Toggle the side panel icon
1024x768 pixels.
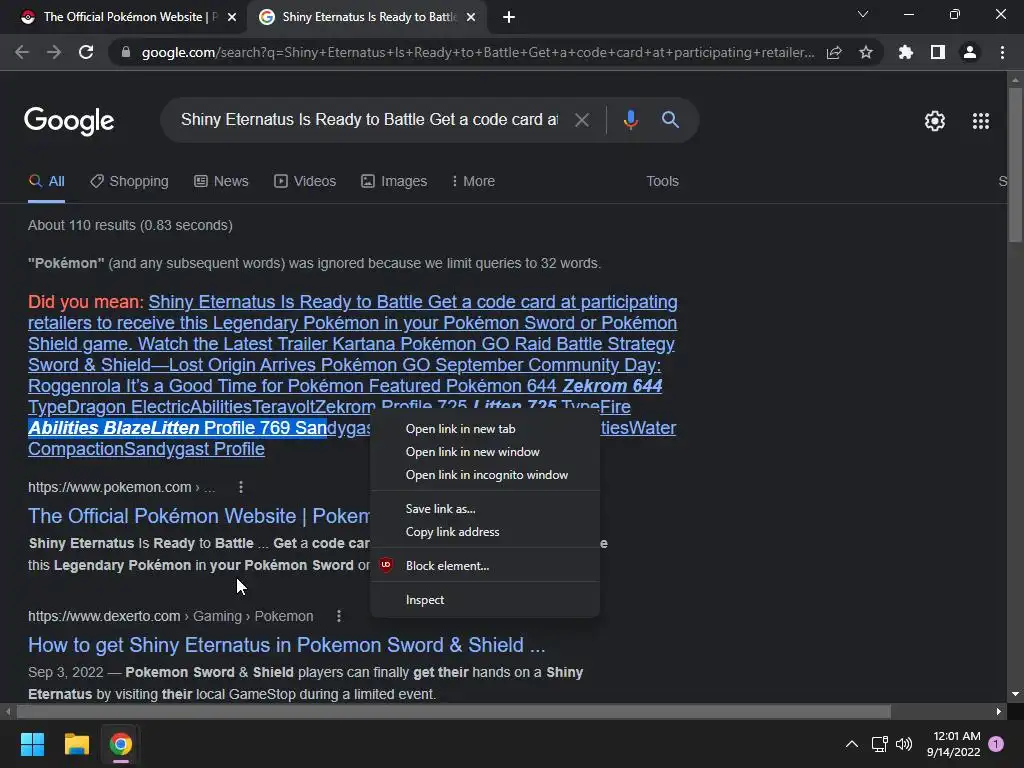click(x=938, y=52)
